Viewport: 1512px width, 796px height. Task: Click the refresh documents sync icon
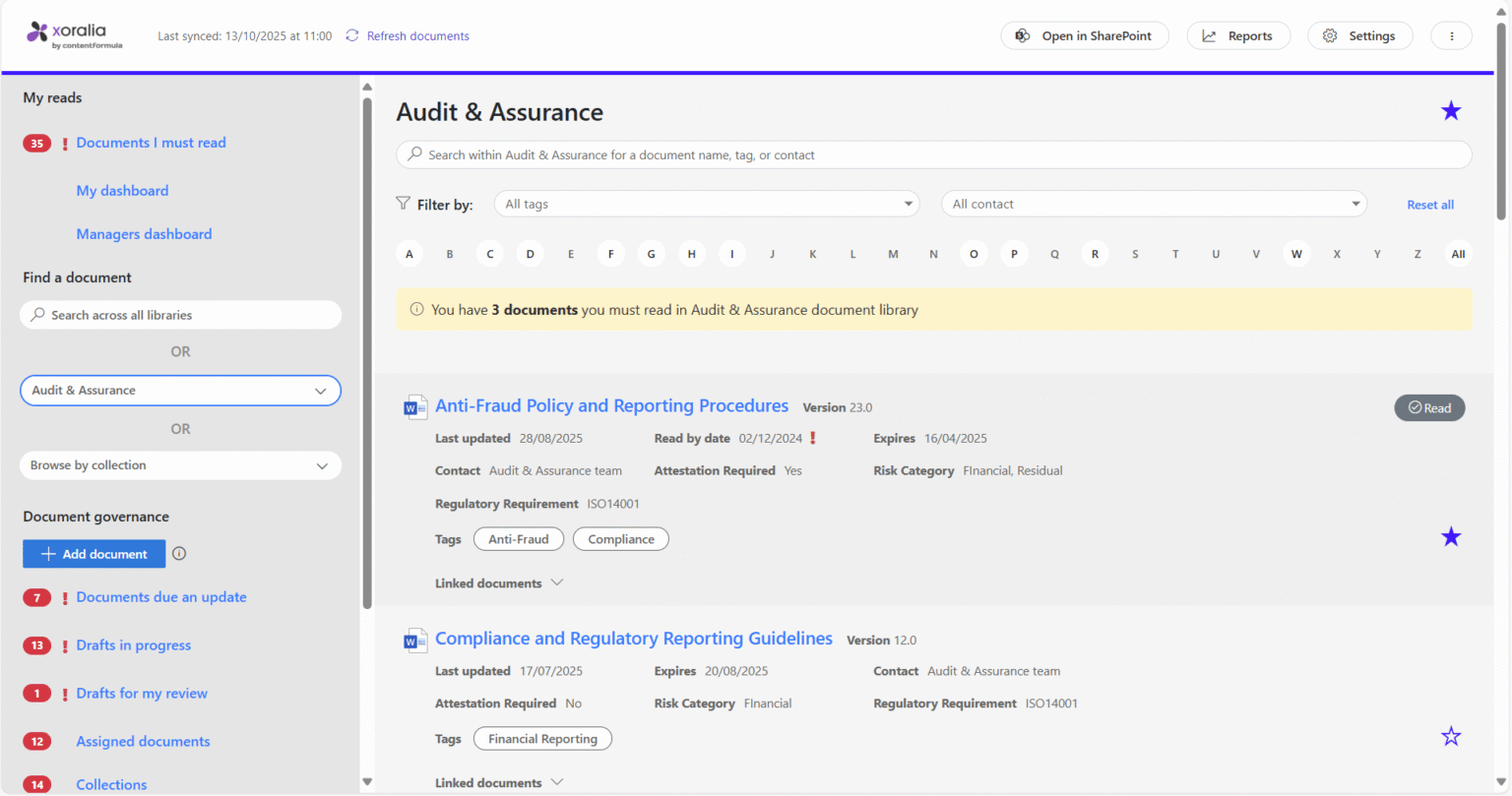click(352, 35)
